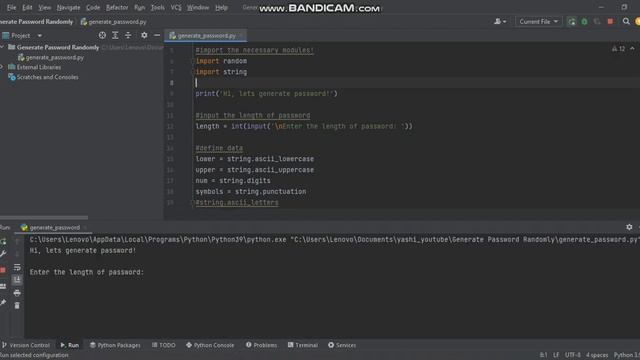Click the code line 'import random'
The width and height of the screenshot is (640, 360).
221,61
